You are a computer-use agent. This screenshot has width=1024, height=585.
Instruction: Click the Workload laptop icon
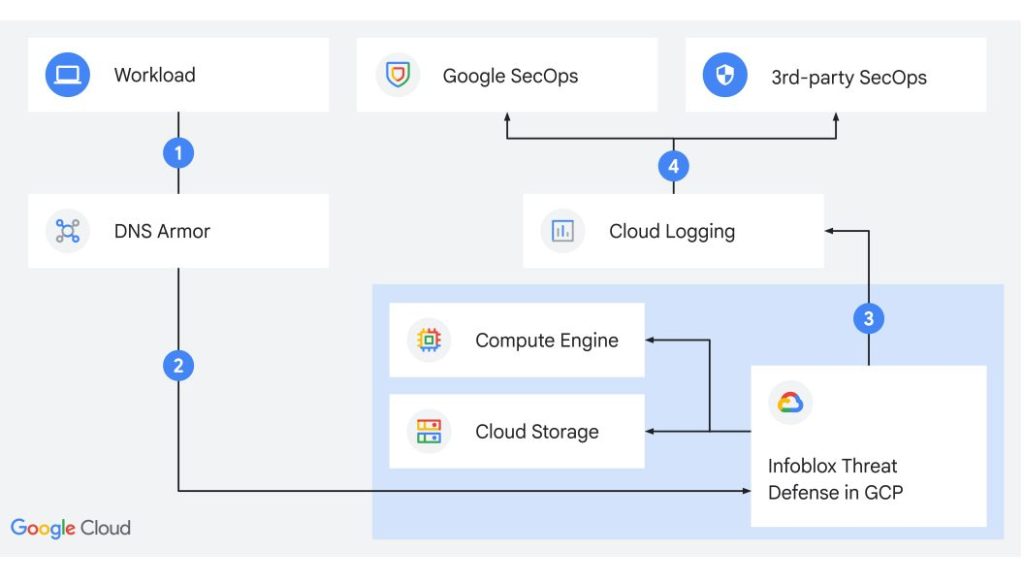tap(68, 75)
